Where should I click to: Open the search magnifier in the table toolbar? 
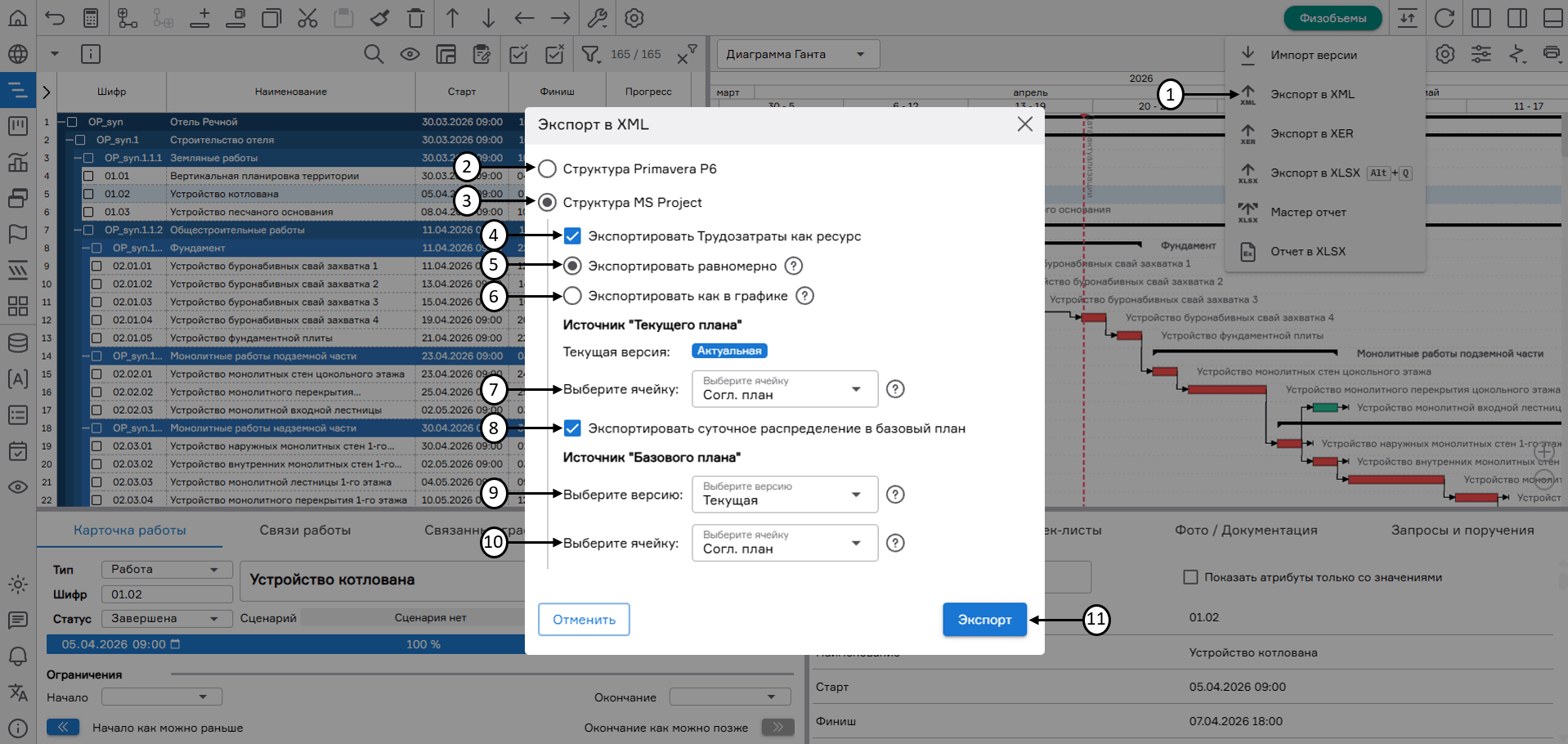pyautogui.click(x=374, y=54)
